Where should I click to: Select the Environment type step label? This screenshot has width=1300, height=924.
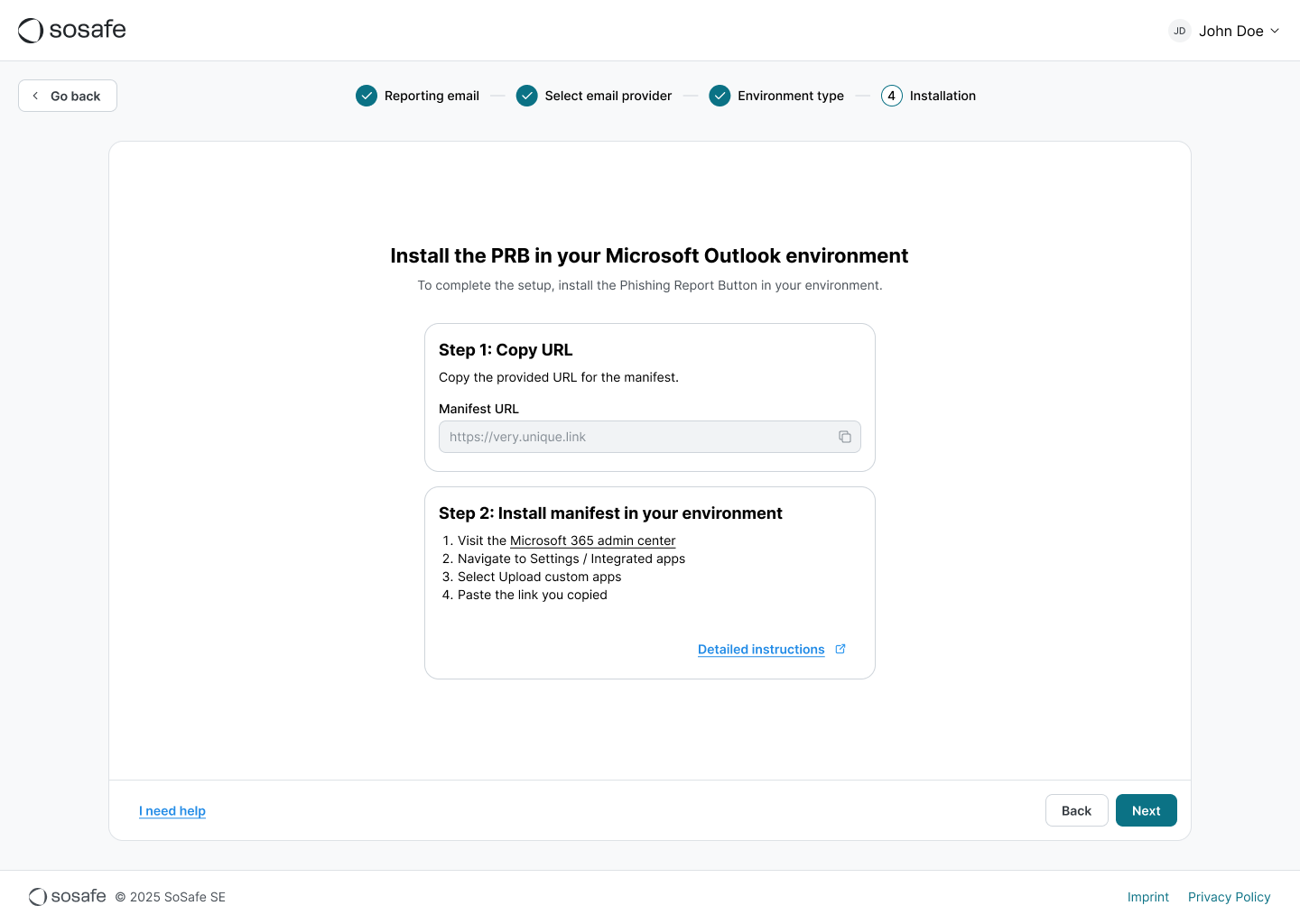(791, 96)
